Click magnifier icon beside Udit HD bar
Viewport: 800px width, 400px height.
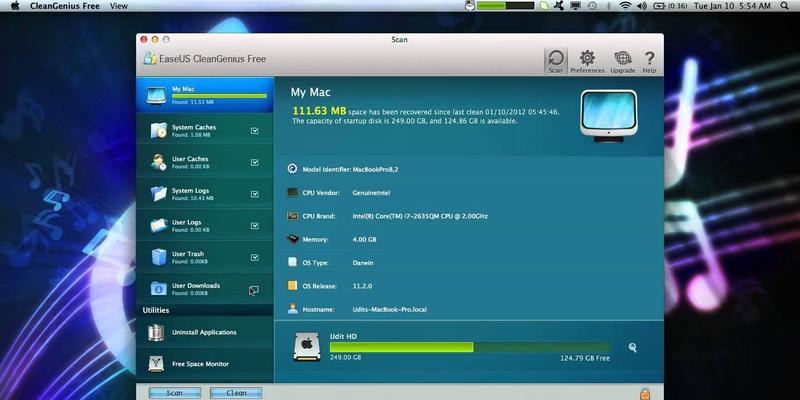pyautogui.click(x=632, y=347)
